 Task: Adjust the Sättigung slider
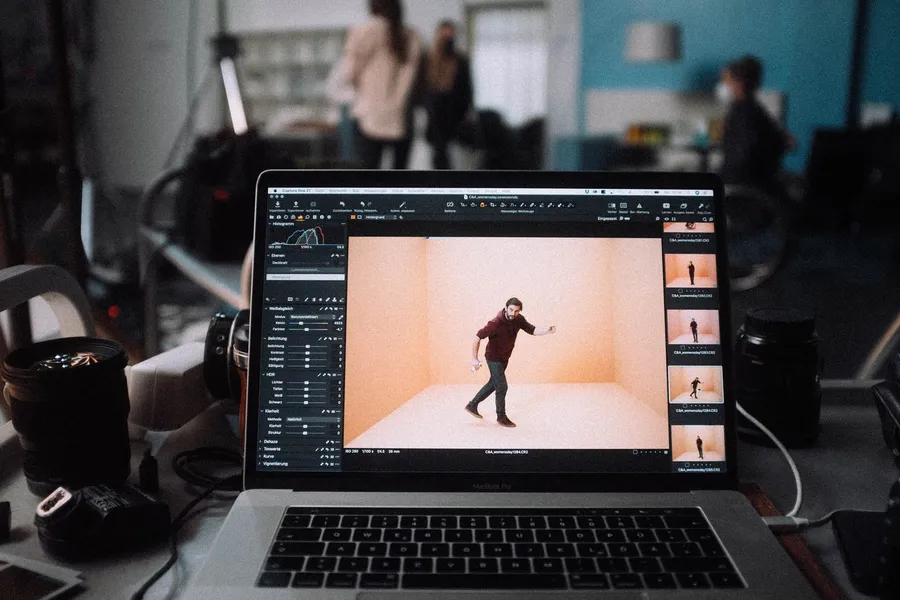pyautogui.click(x=307, y=366)
